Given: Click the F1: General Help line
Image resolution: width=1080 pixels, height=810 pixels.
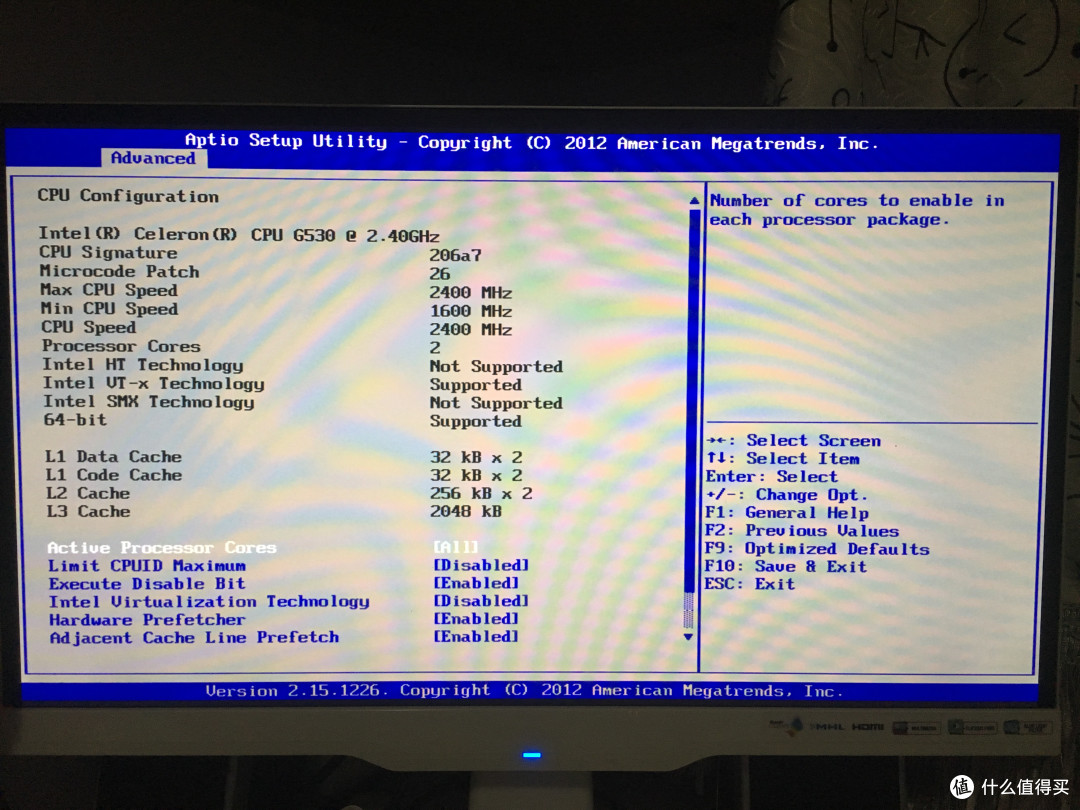Looking at the screenshot, I should point(787,512).
